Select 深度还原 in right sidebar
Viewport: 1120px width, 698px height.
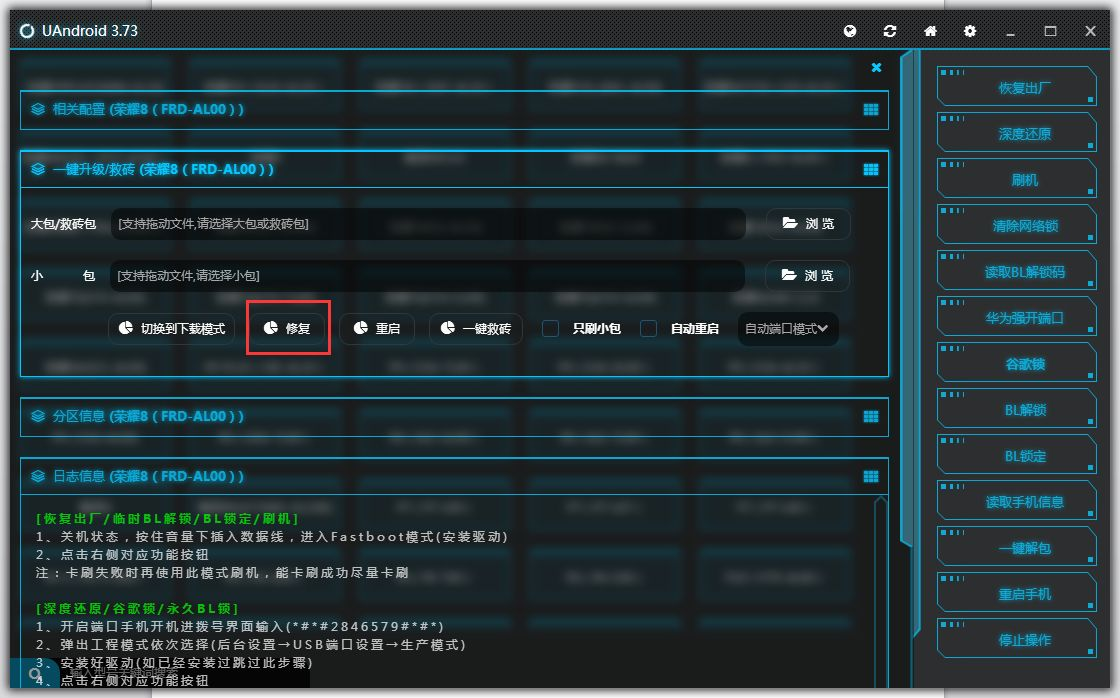[x=1017, y=133]
